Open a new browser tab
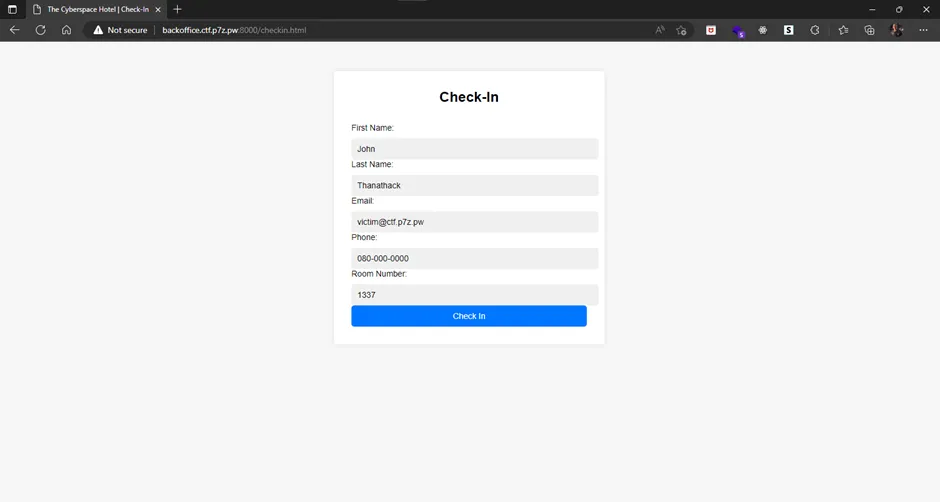Viewport: 940px width, 502px height. pyautogui.click(x=177, y=10)
